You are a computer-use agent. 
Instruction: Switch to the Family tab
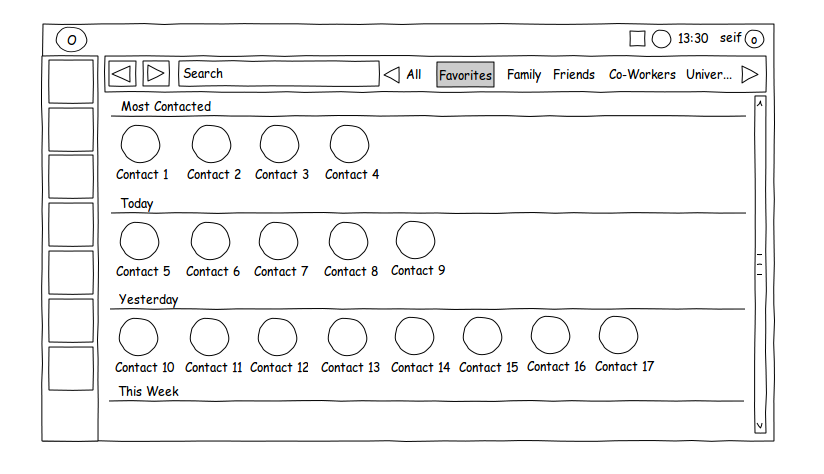tap(524, 74)
